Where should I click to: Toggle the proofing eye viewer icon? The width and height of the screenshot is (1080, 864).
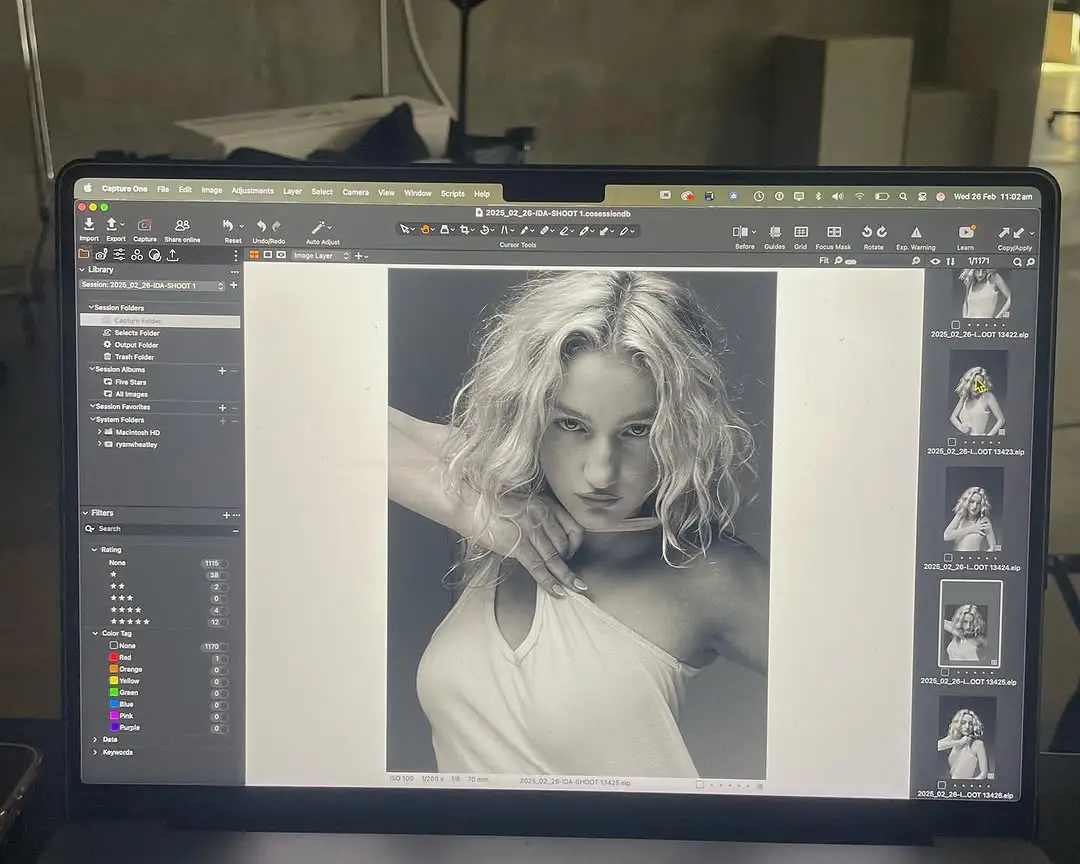pos(281,255)
